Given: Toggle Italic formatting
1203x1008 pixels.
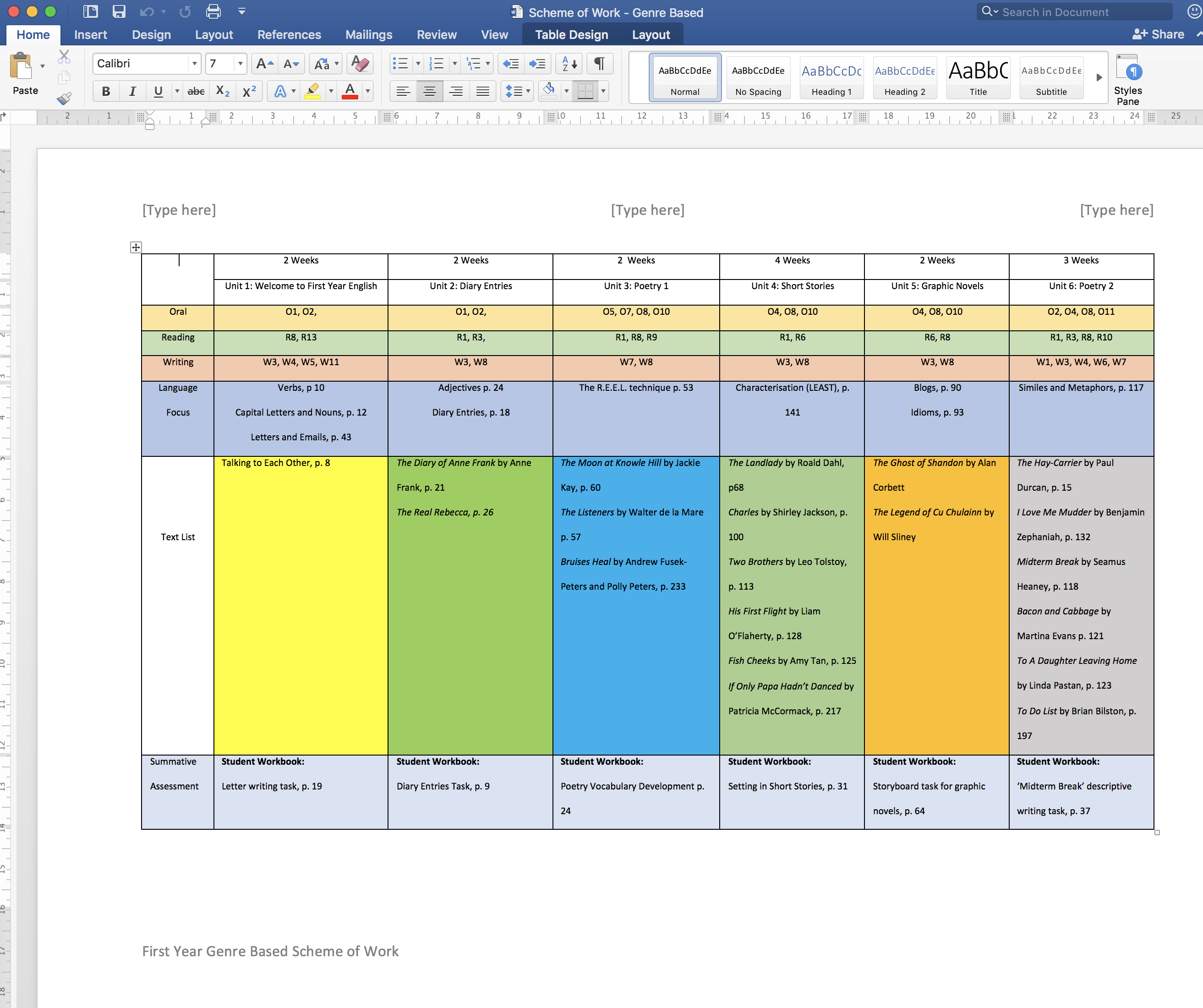Looking at the screenshot, I should (x=132, y=91).
